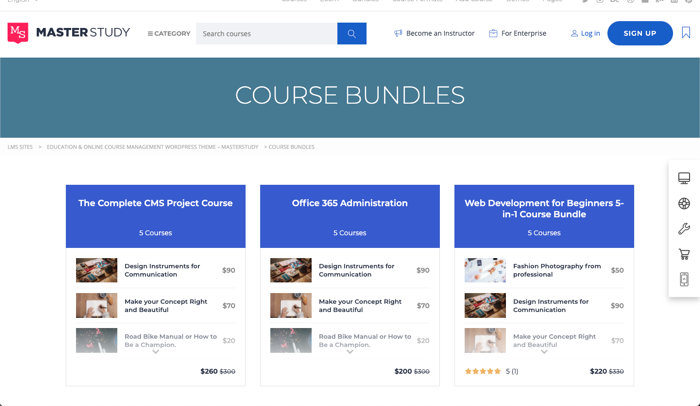Image resolution: width=700 pixels, height=406 pixels.
Task: Click the desktop monitor icon in side panel
Action: [x=684, y=178]
